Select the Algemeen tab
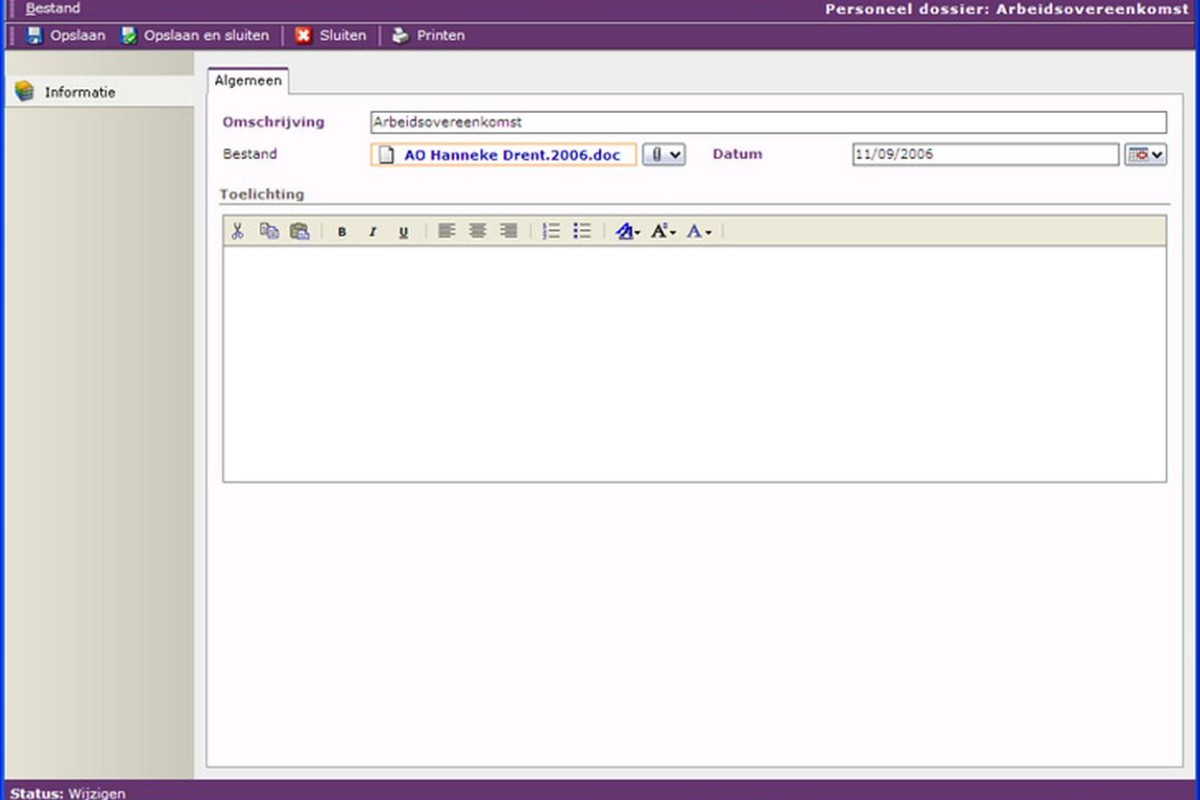1200x800 pixels. click(248, 81)
